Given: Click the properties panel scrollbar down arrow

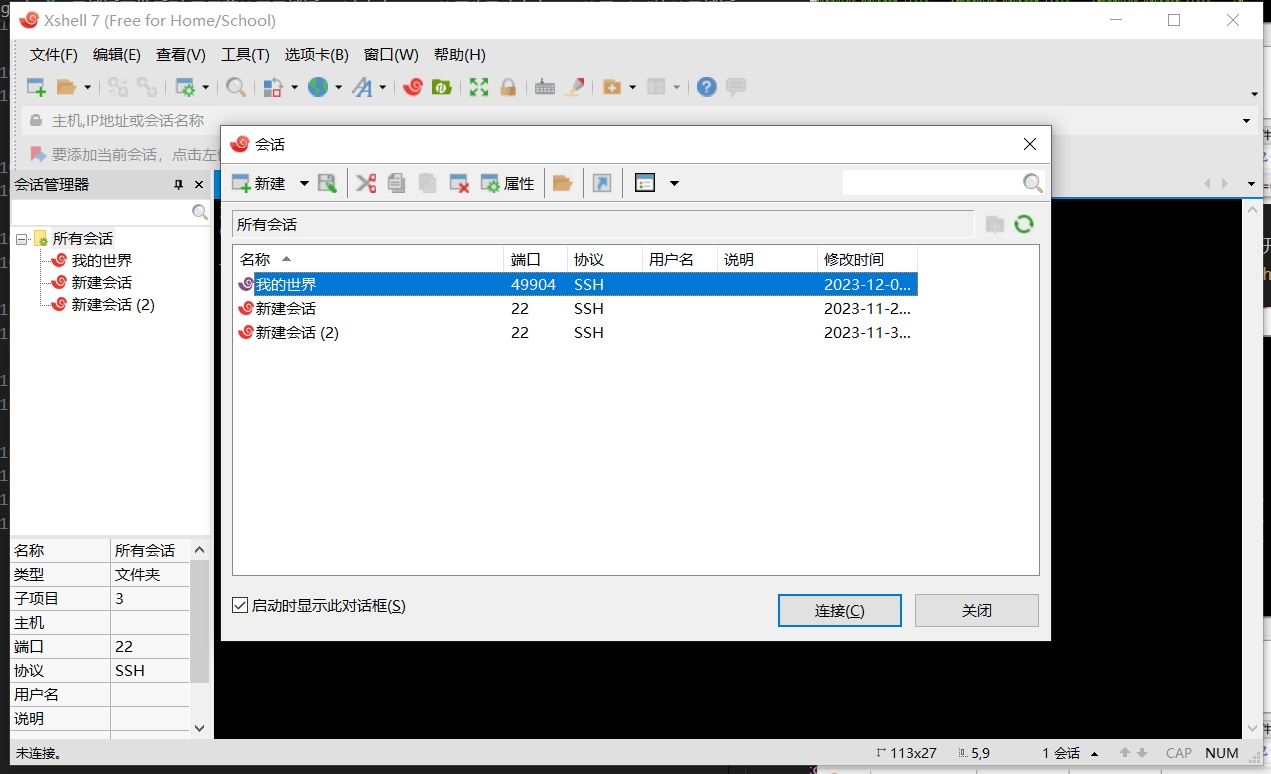Looking at the screenshot, I should [199, 729].
